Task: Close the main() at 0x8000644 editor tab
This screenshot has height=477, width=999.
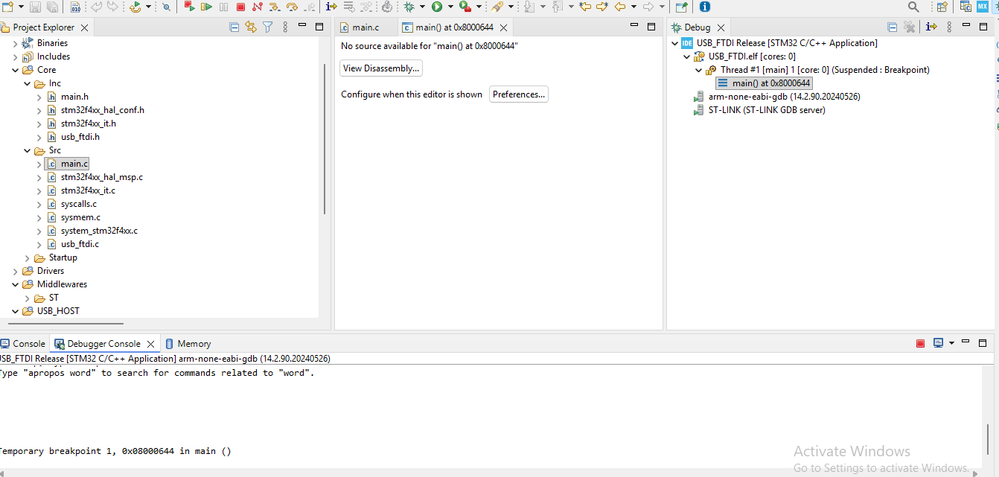Action: click(x=503, y=27)
